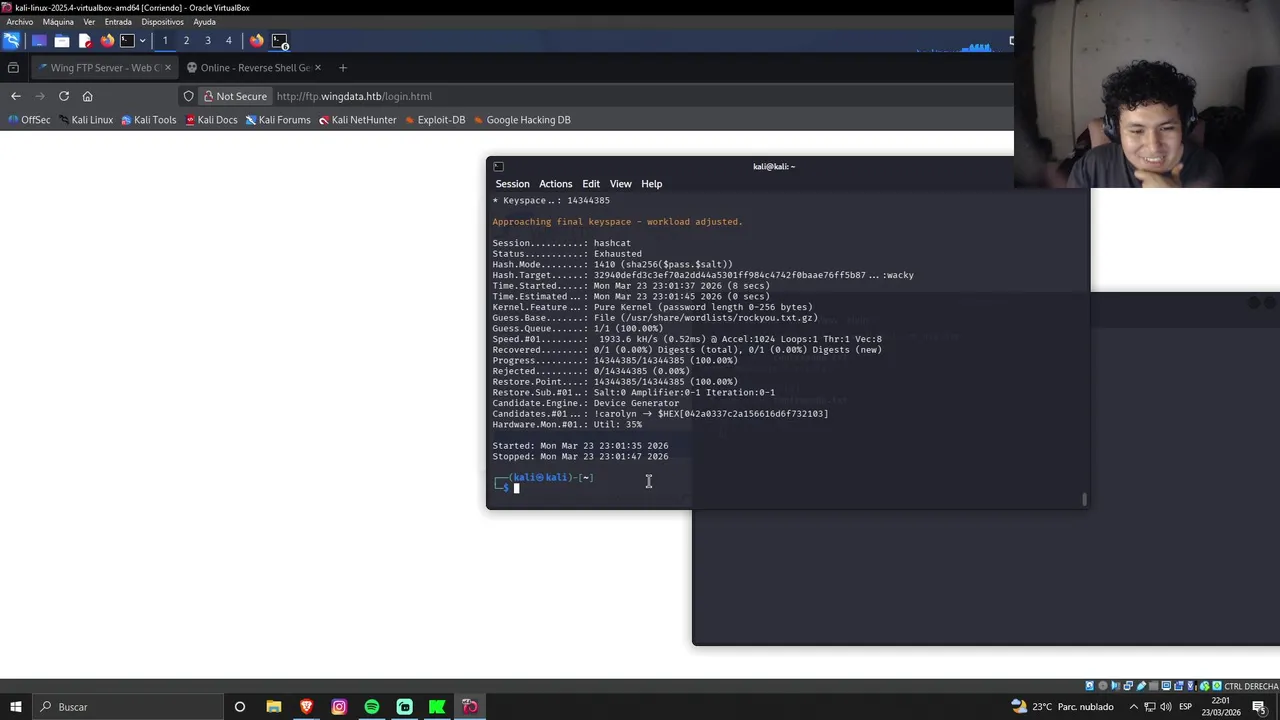Image resolution: width=1280 pixels, height=720 pixels.
Task: Open the file manager icon in Kali panel
Action: point(62,41)
